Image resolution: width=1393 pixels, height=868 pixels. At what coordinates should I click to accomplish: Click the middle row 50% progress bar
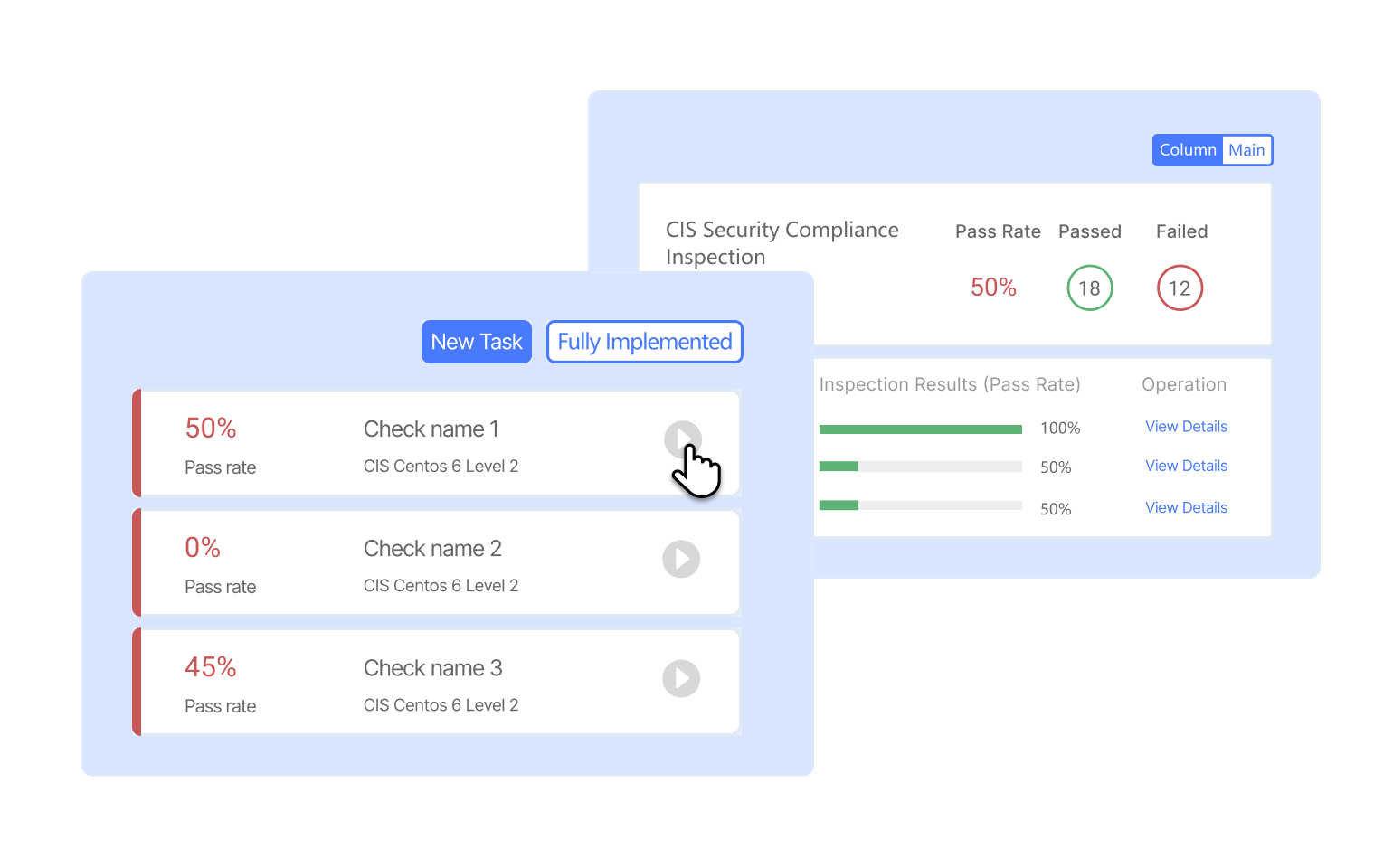920,467
